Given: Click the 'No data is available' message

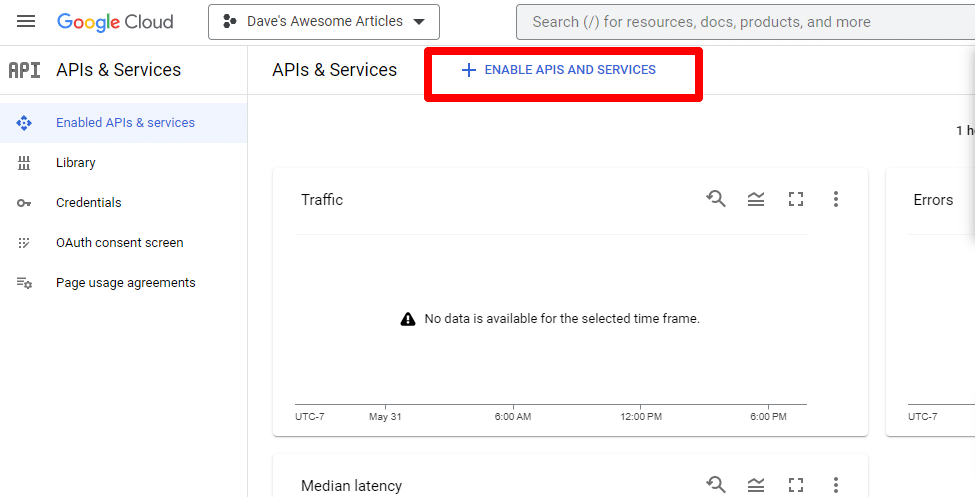Looking at the screenshot, I should pyautogui.click(x=562, y=318).
